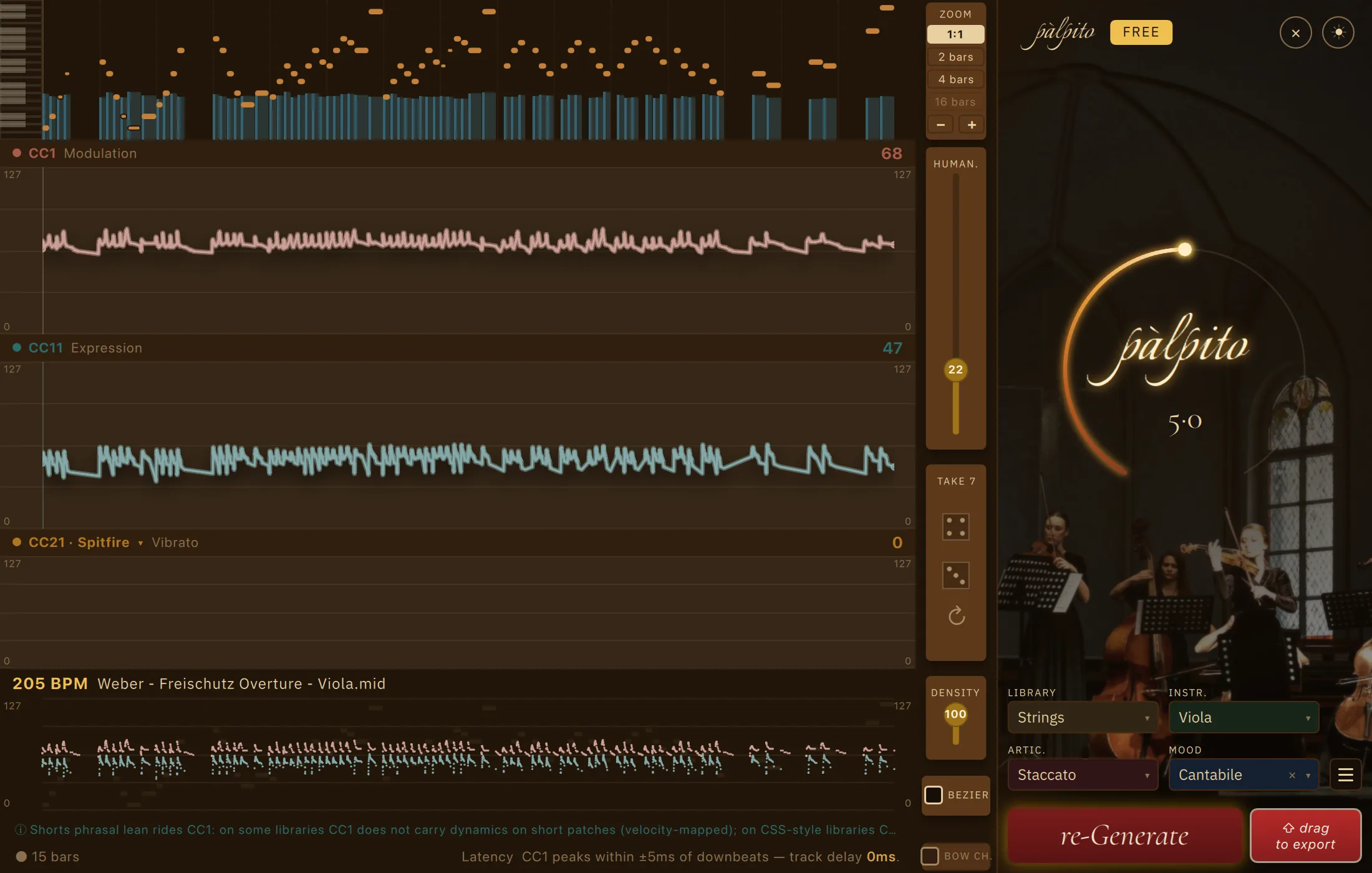Click the Human. slider handle showing 22
1372x873 pixels.
pos(955,370)
